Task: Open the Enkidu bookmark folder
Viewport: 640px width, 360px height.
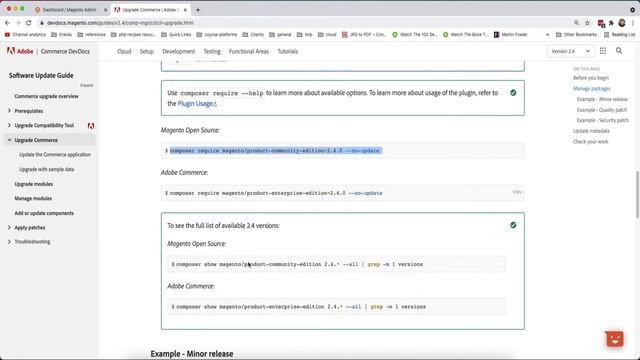Action: [62, 35]
